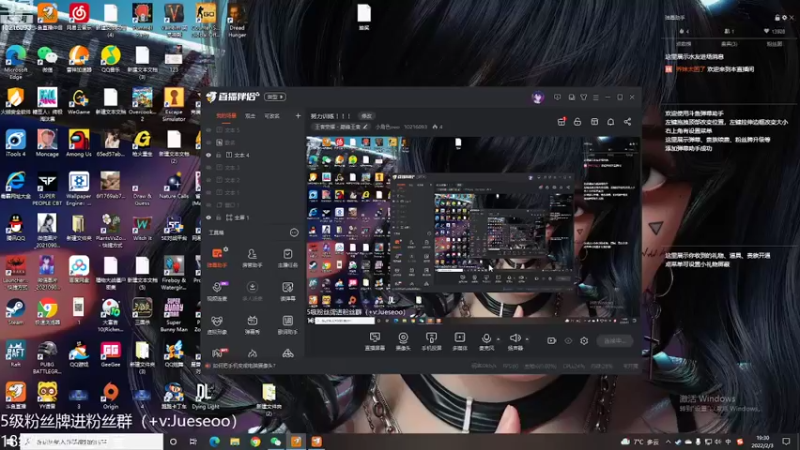800x450 pixels.
Task: Open the bell notification icon above preview
Action: point(611,121)
